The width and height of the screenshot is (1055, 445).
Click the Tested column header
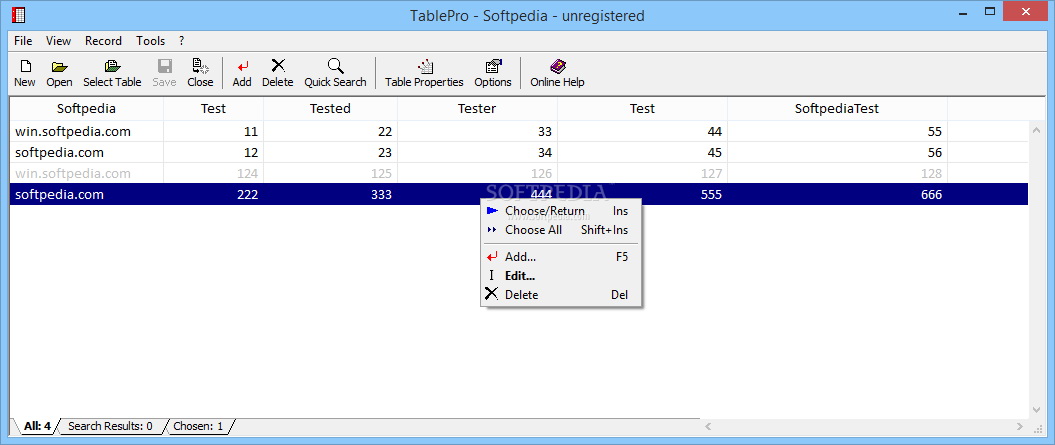click(x=330, y=108)
